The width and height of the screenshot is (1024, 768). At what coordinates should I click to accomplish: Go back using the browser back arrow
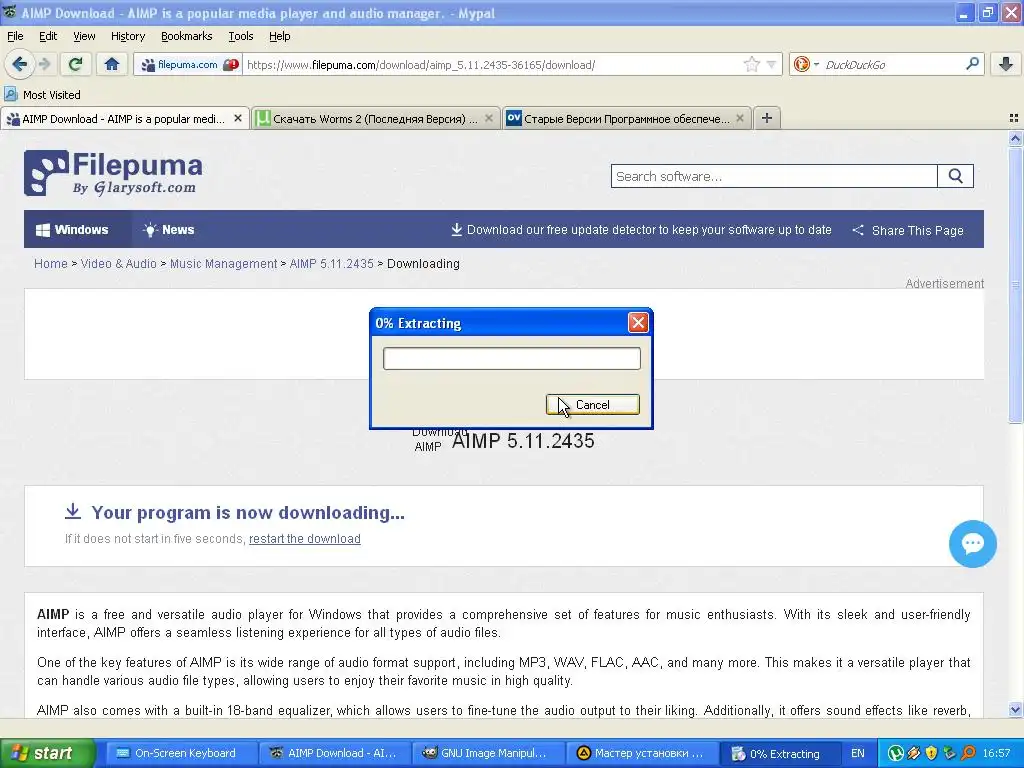[x=19, y=64]
